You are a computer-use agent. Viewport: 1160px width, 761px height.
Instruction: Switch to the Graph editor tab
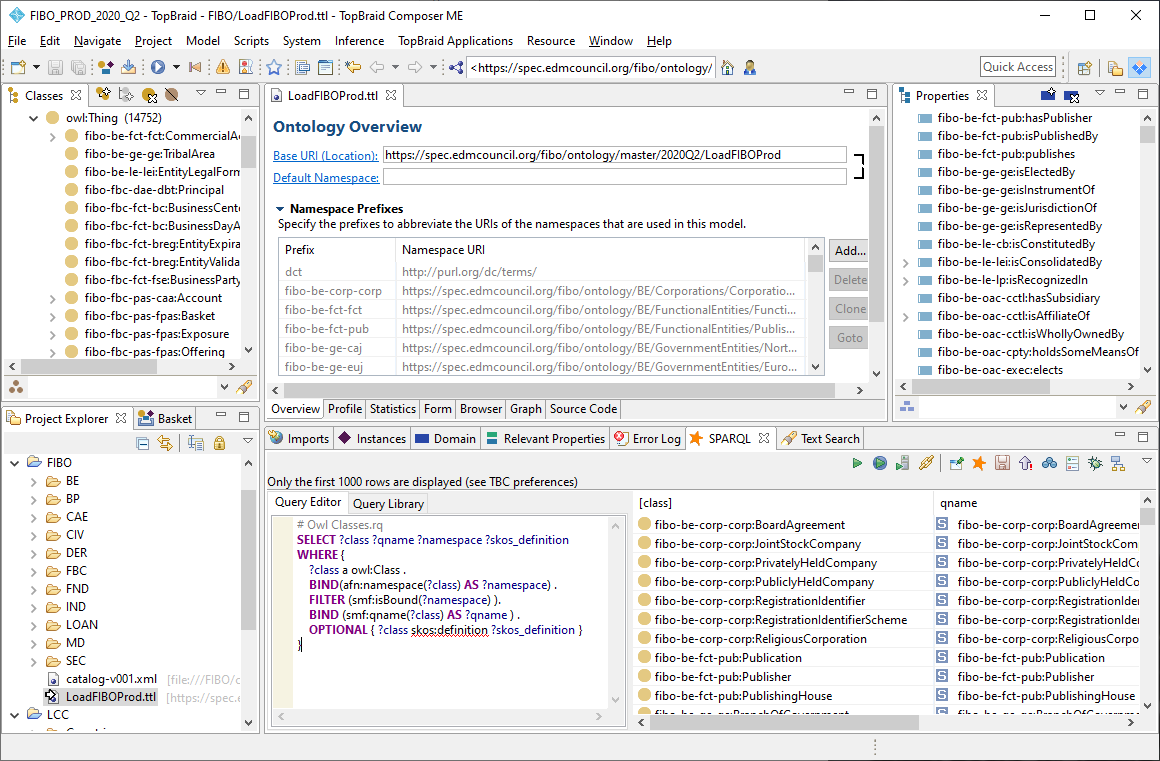pyautogui.click(x=526, y=409)
